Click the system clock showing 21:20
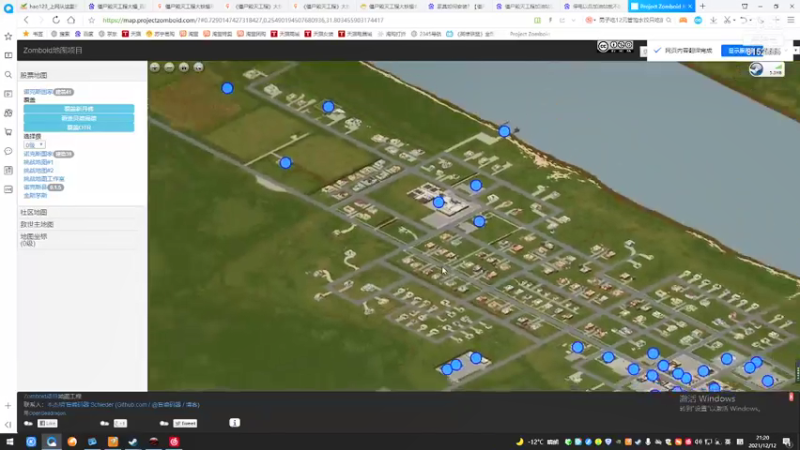The image size is (800, 450). pos(762,441)
